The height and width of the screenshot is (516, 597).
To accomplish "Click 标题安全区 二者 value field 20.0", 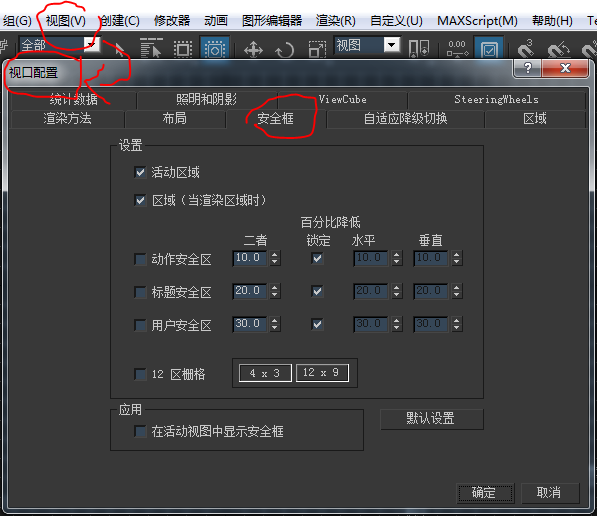I will 249,291.
